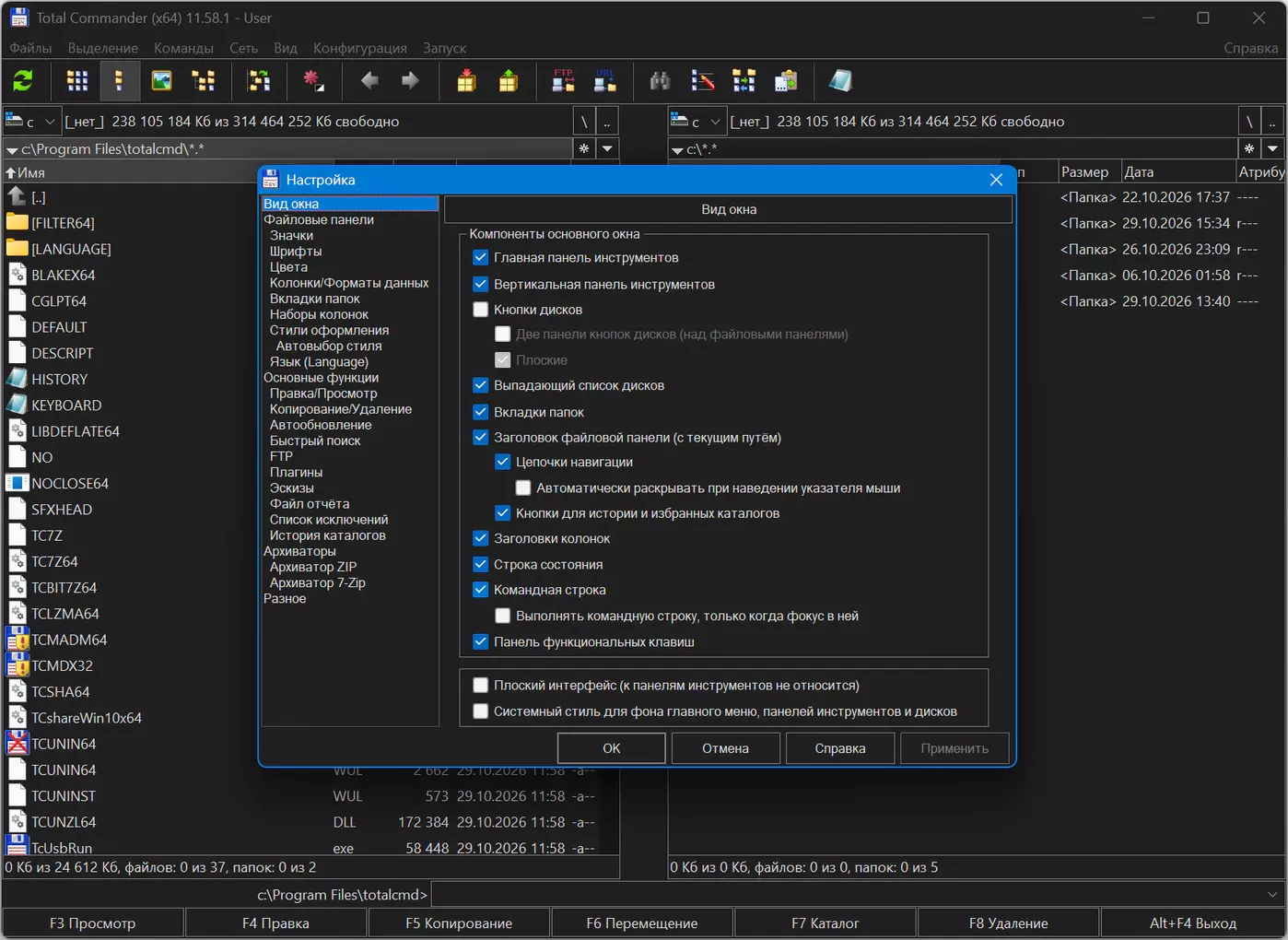This screenshot has height=940, width=1288.
Task: Click into the command line input field
Action: (847, 894)
